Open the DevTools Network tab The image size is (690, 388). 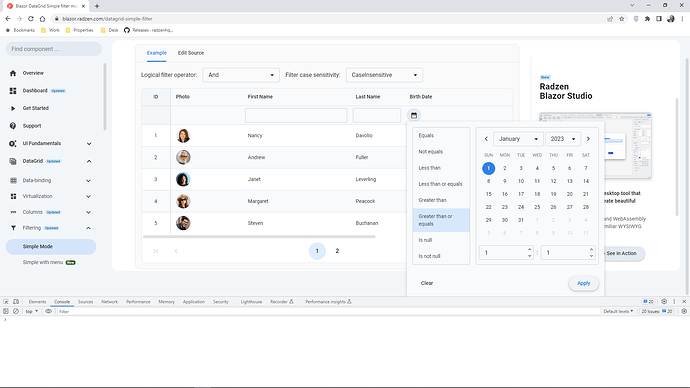[110, 302]
